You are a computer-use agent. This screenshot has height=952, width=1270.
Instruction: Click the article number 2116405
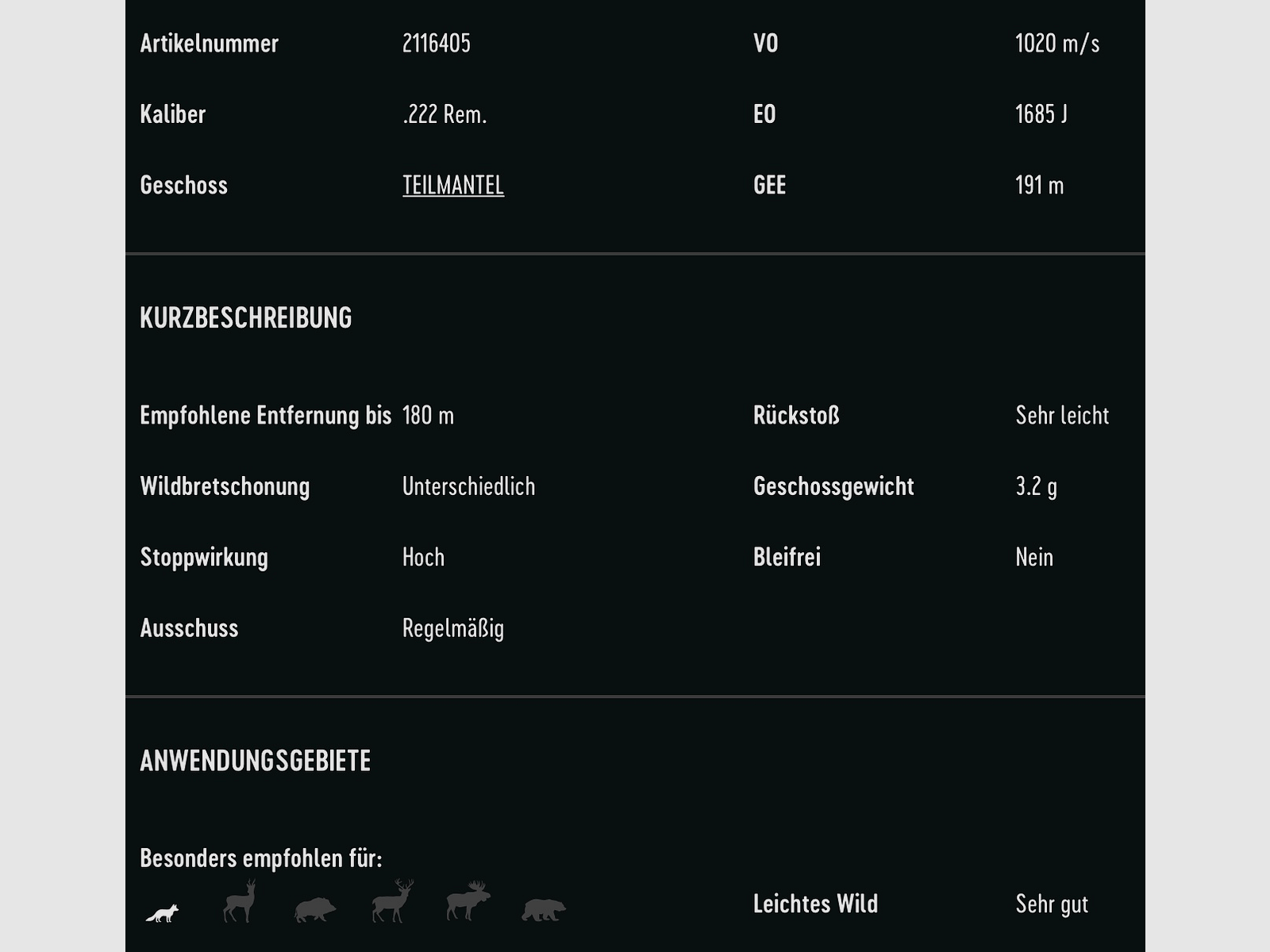437,43
